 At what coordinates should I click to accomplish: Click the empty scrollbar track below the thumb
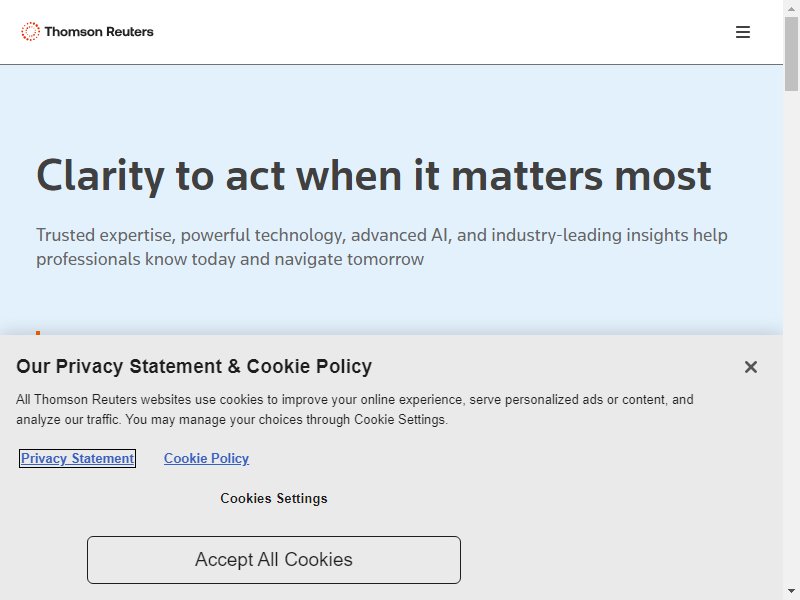[791, 337]
